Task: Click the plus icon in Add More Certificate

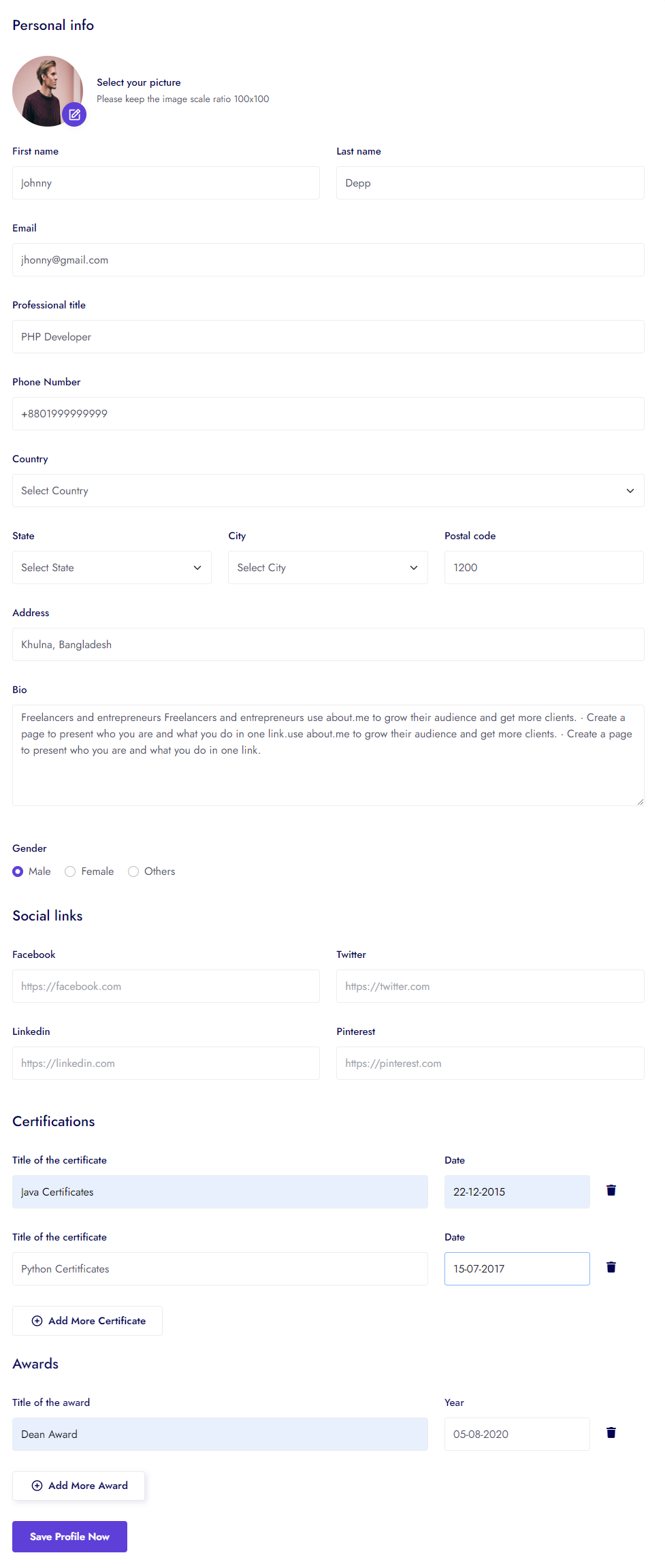Action: [37, 1321]
